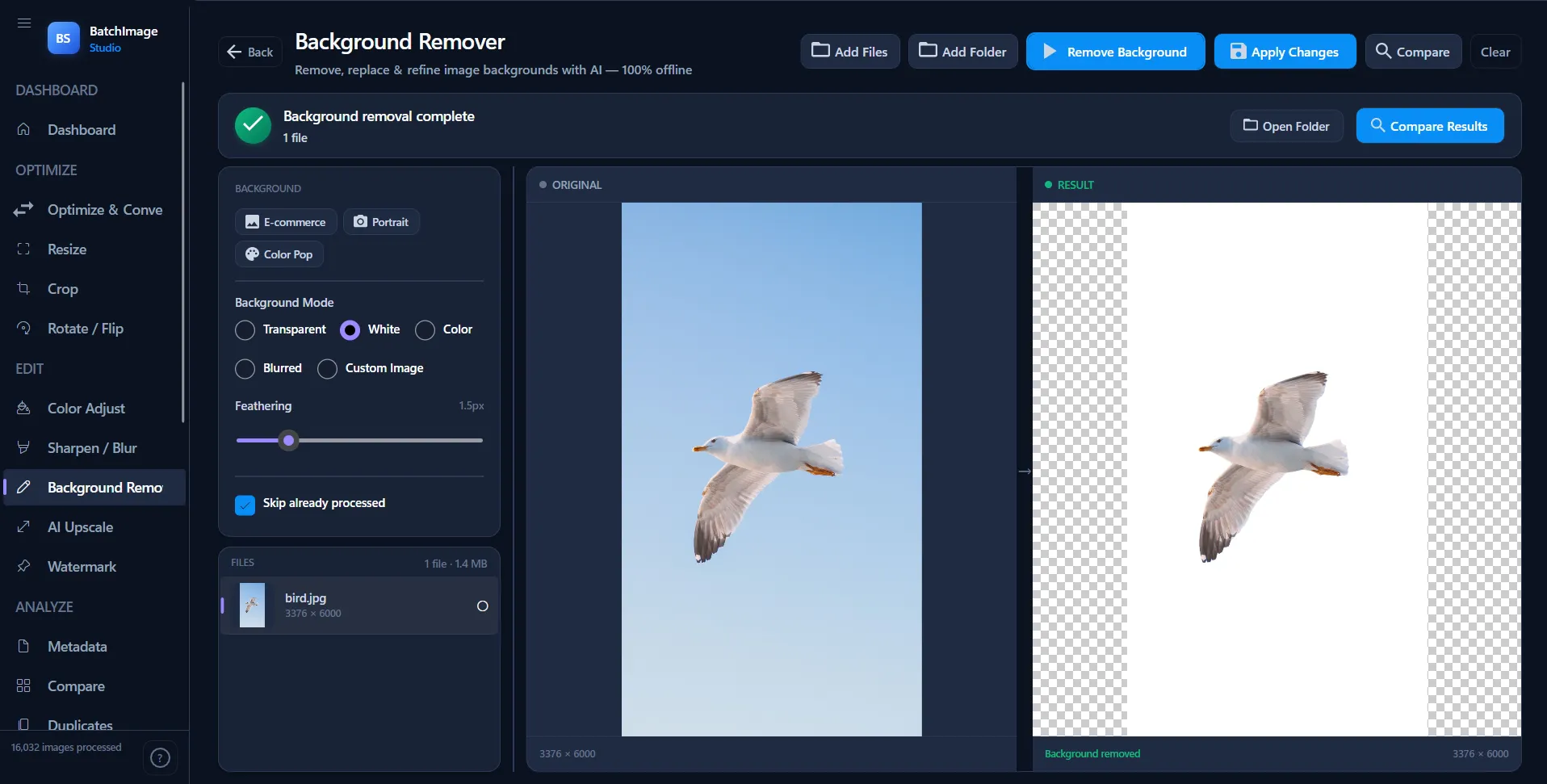1547x784 pixels.
Task: Open the hamburger menu icon
Action: pyautogui.click(x=24, y=23)
